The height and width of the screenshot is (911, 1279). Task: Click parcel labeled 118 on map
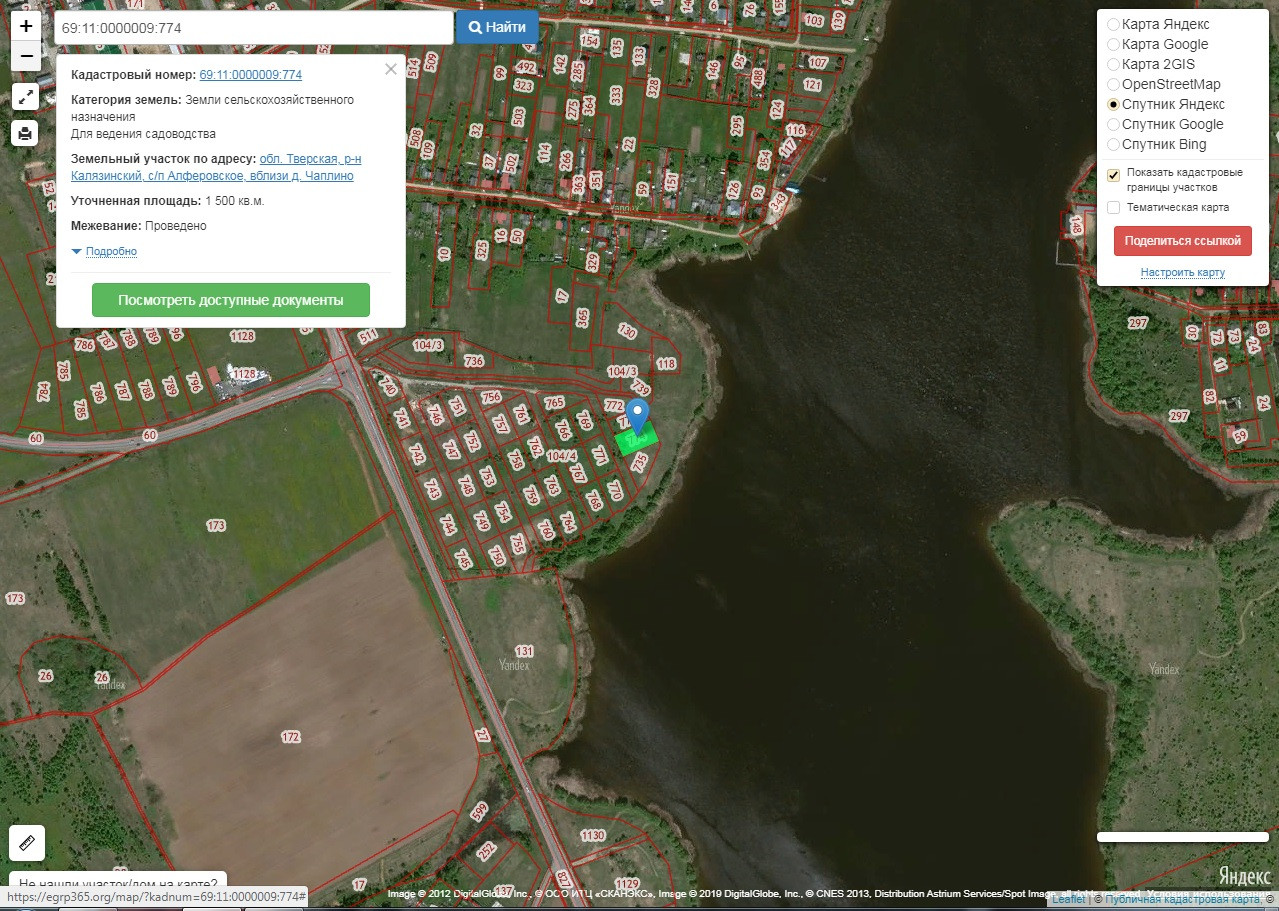pyautogui.click(x=666, y=363)
